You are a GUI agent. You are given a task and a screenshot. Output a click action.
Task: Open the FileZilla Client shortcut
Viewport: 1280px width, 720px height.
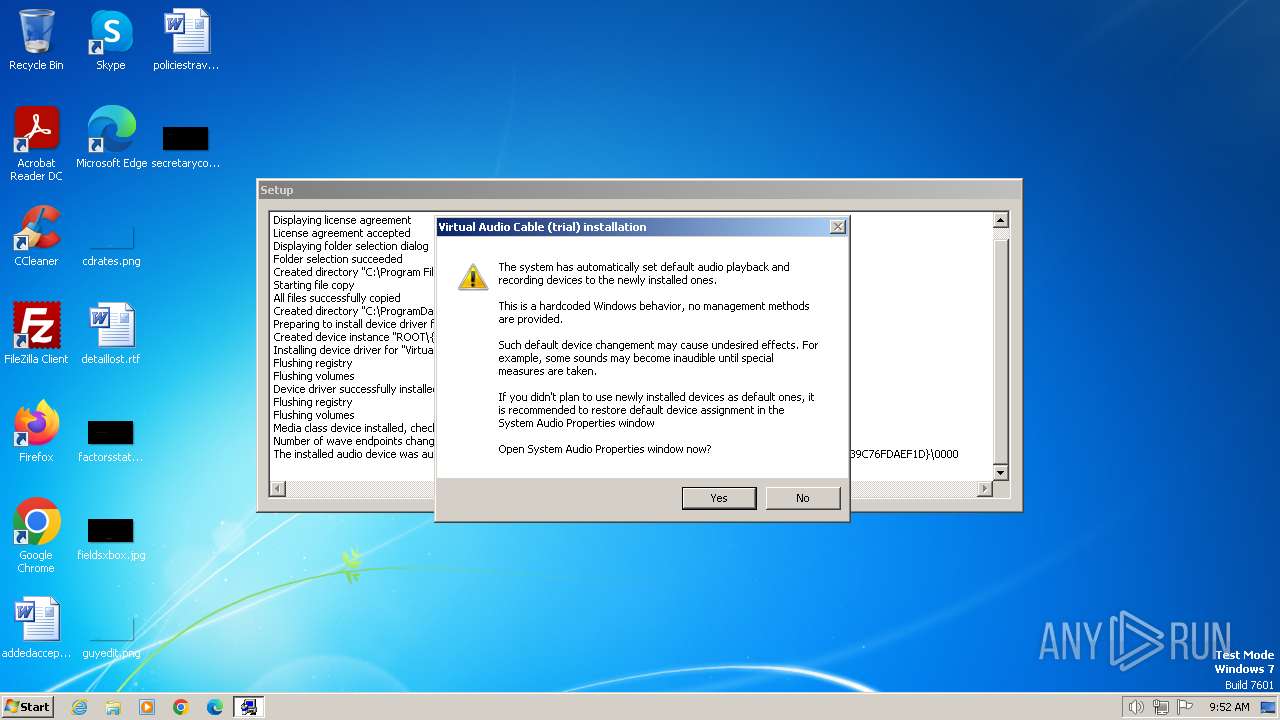(x=36, y=334)
